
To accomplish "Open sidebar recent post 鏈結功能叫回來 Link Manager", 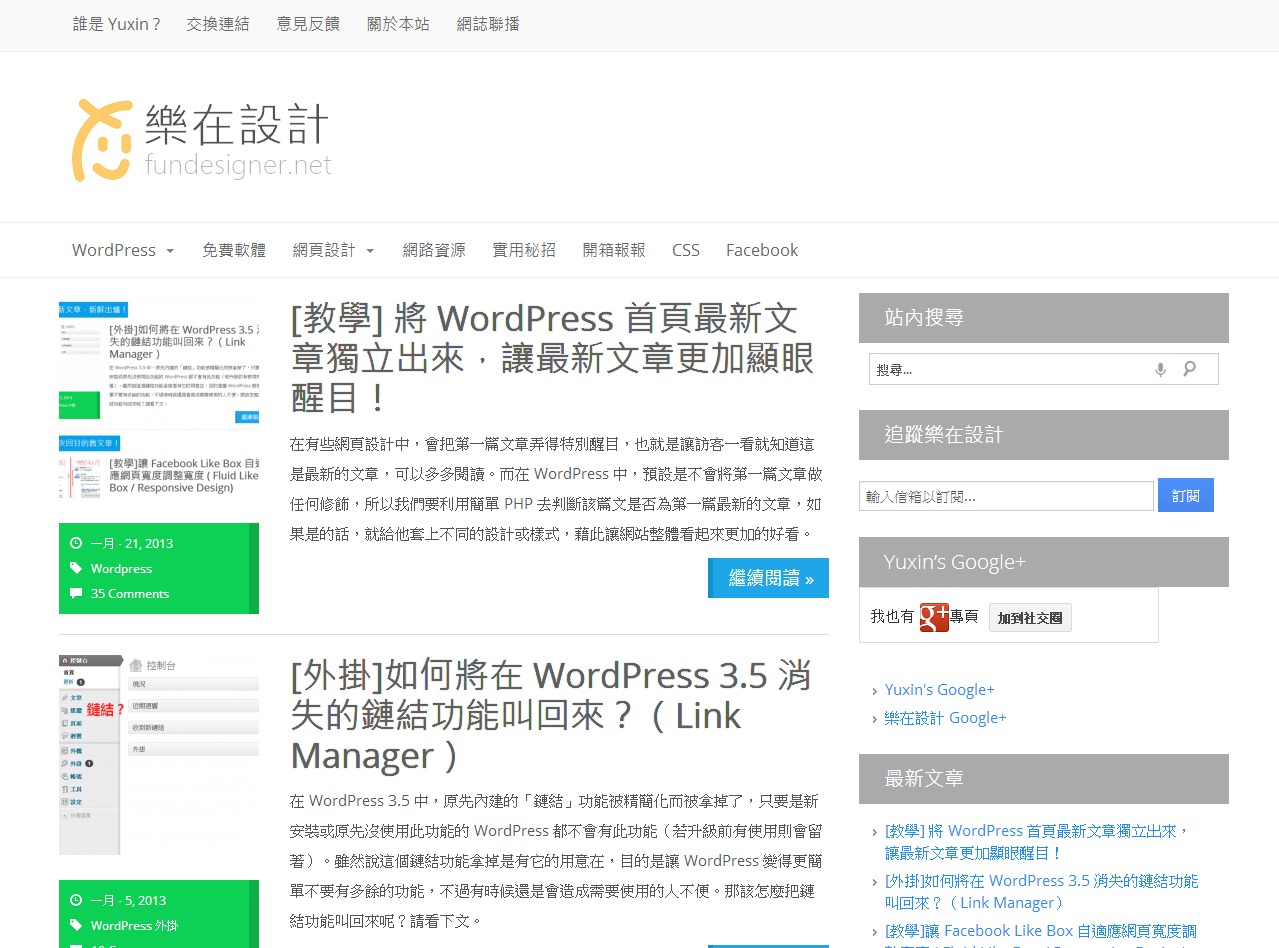I will click(1041, 892).
